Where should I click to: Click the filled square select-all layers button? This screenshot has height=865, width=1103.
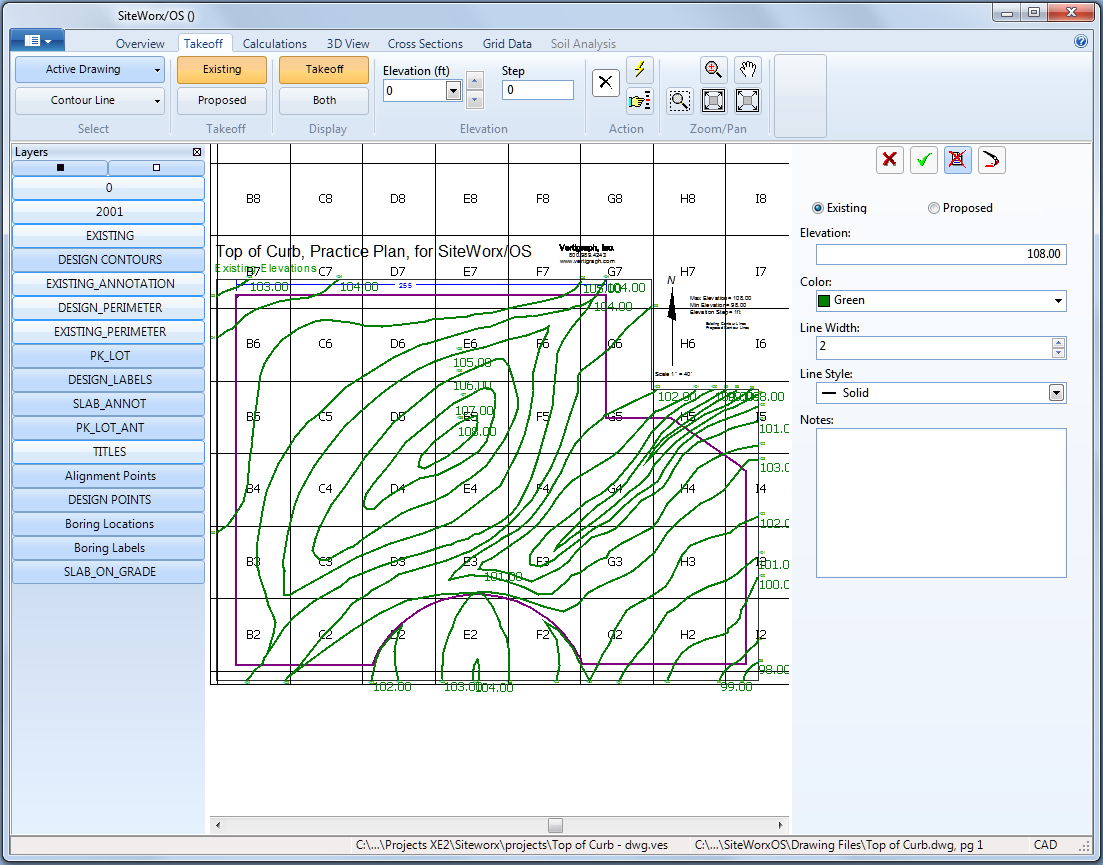click(60, 167)
